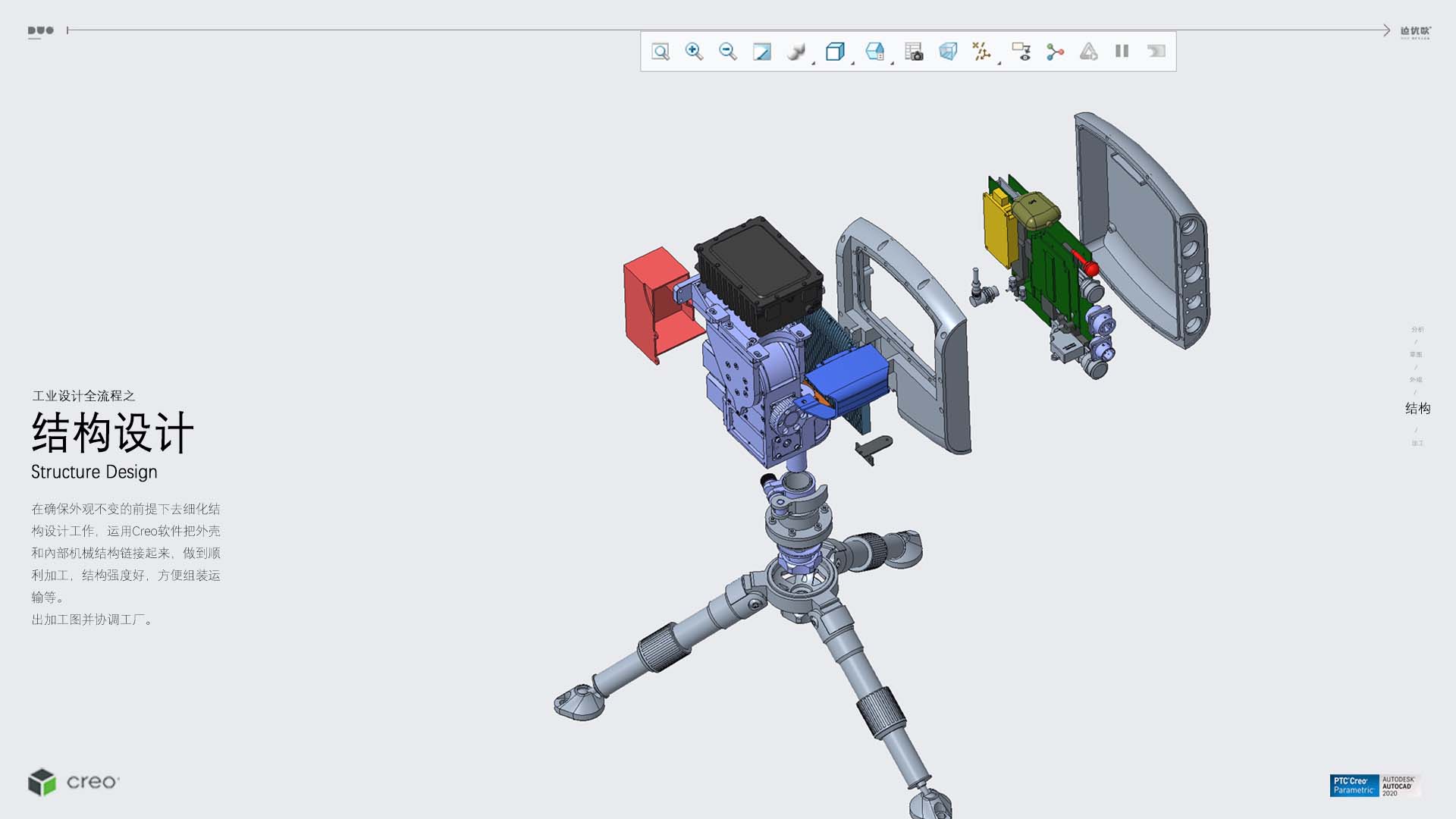1456x819 pixels.
Task: Click the Zoom Out magnifier icon
Action: point(728,52)
